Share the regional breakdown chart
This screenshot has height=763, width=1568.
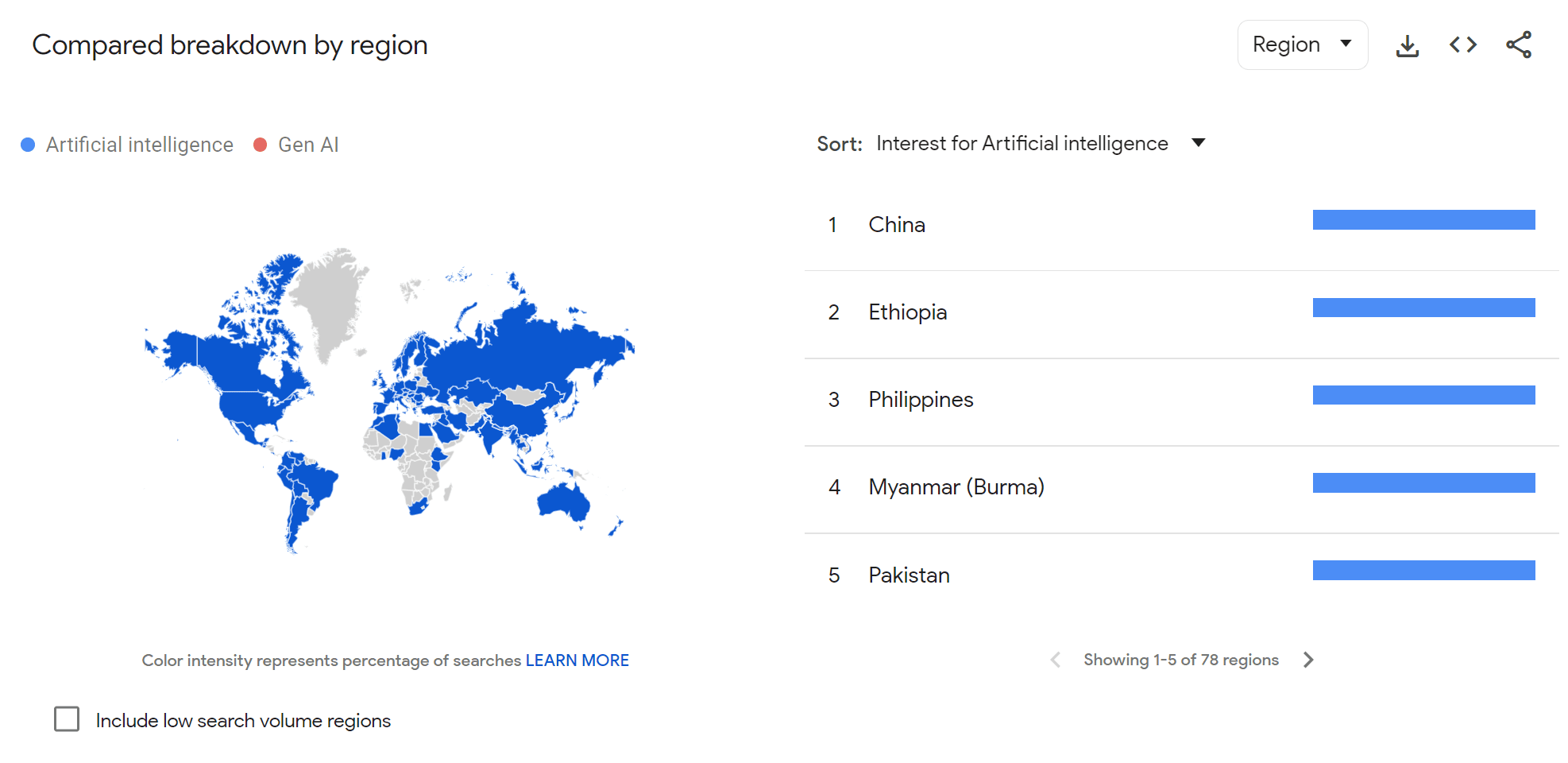tap(1518, 45)
